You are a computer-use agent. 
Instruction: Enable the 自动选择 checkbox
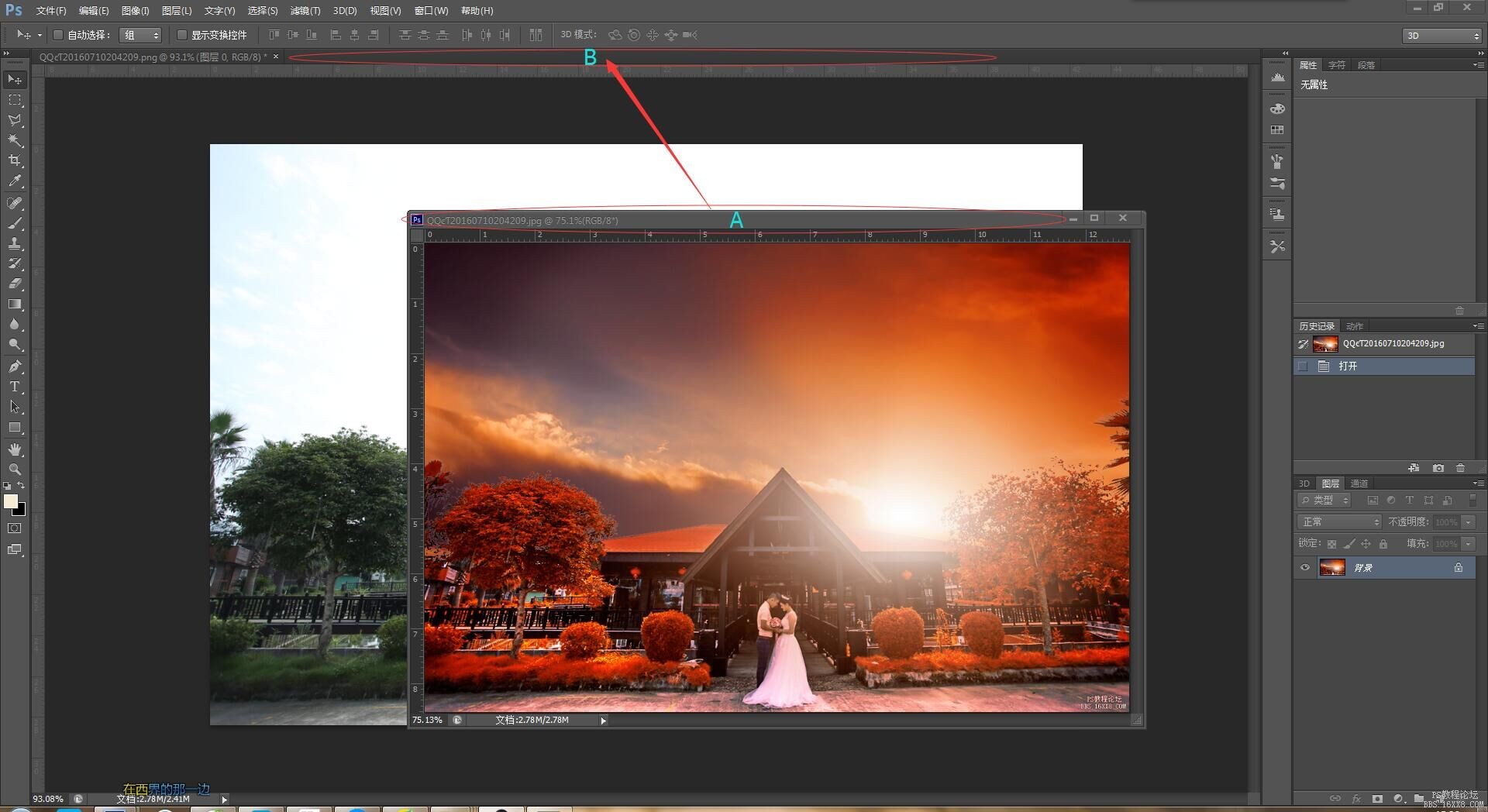pos(57,35)
